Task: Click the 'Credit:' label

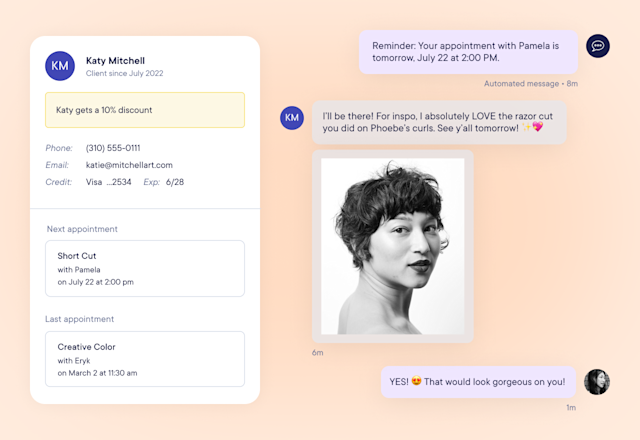Action: pos(58,182)
